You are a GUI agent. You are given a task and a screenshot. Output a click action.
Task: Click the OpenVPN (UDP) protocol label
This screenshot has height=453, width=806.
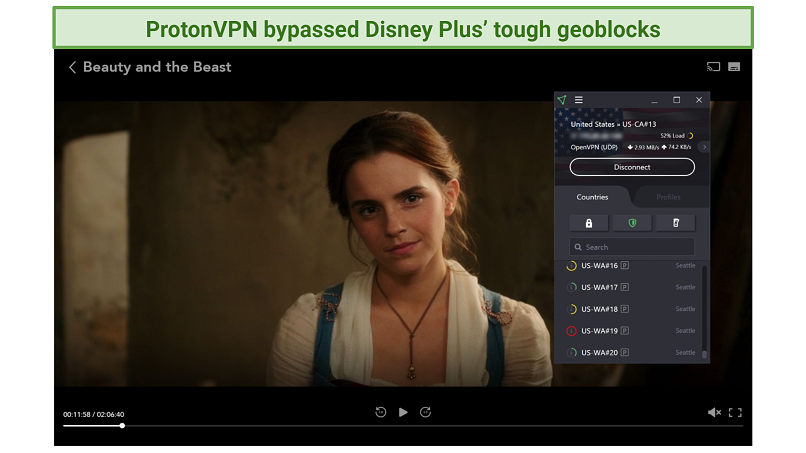(x=594, y=147)
